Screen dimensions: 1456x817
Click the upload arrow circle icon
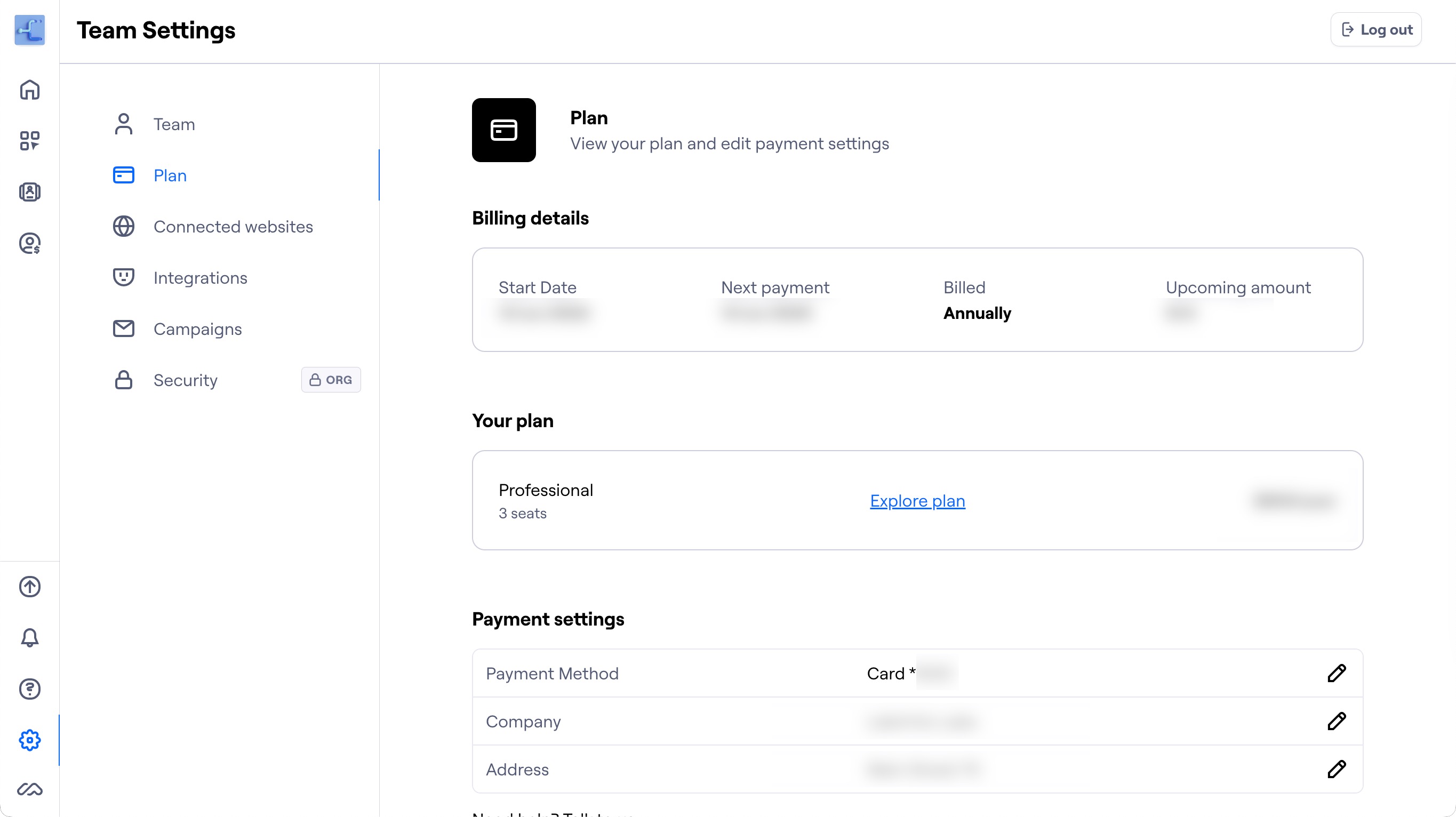coord(29,587)
